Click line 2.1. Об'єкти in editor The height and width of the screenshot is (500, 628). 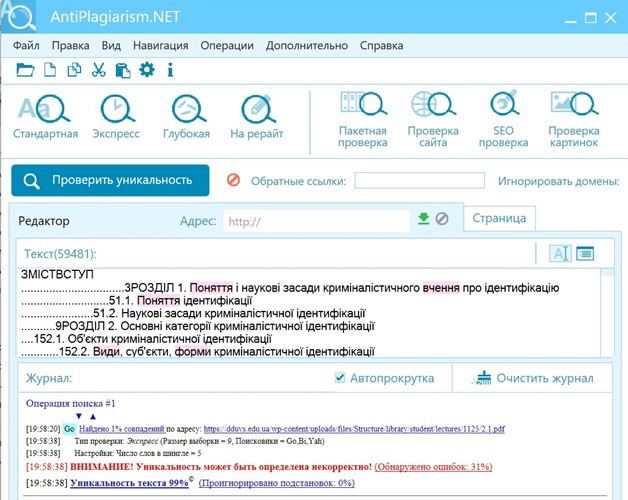tap(146, 339)
